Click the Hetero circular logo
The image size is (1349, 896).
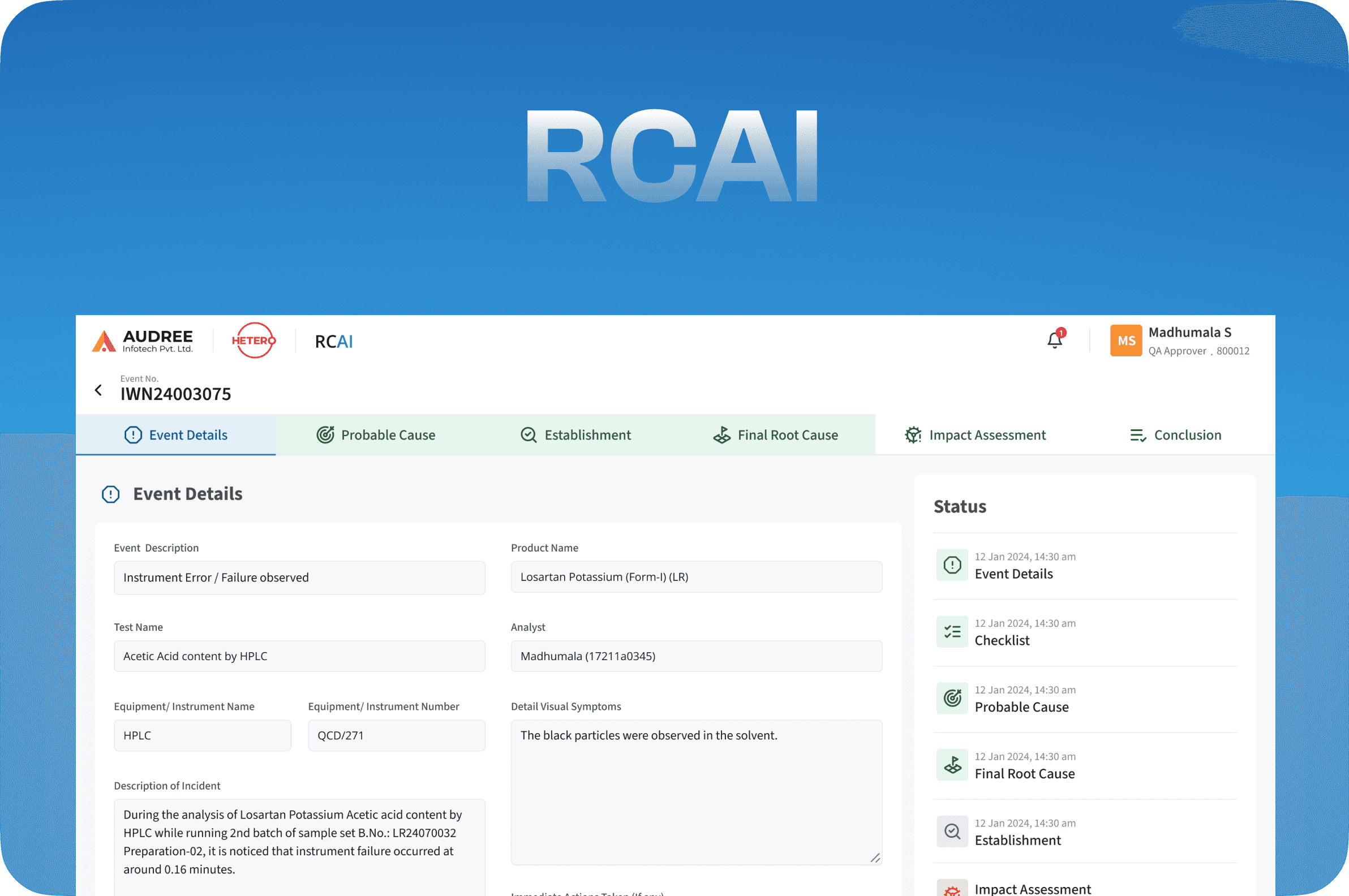pyautogui.click(x=254, y=341)
